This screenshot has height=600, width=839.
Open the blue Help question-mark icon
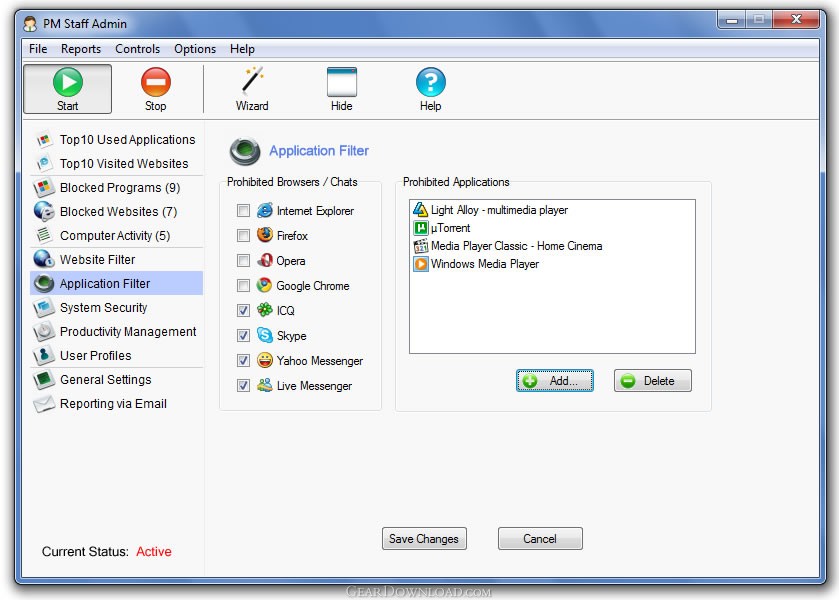[x=431, y=82]
